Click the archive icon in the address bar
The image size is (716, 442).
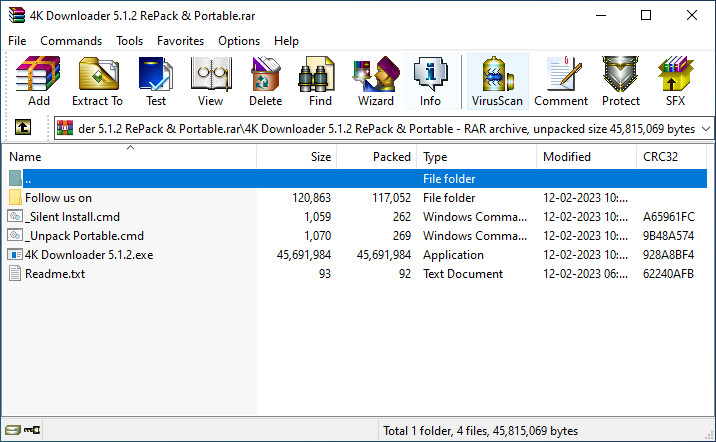pos(65,128)
